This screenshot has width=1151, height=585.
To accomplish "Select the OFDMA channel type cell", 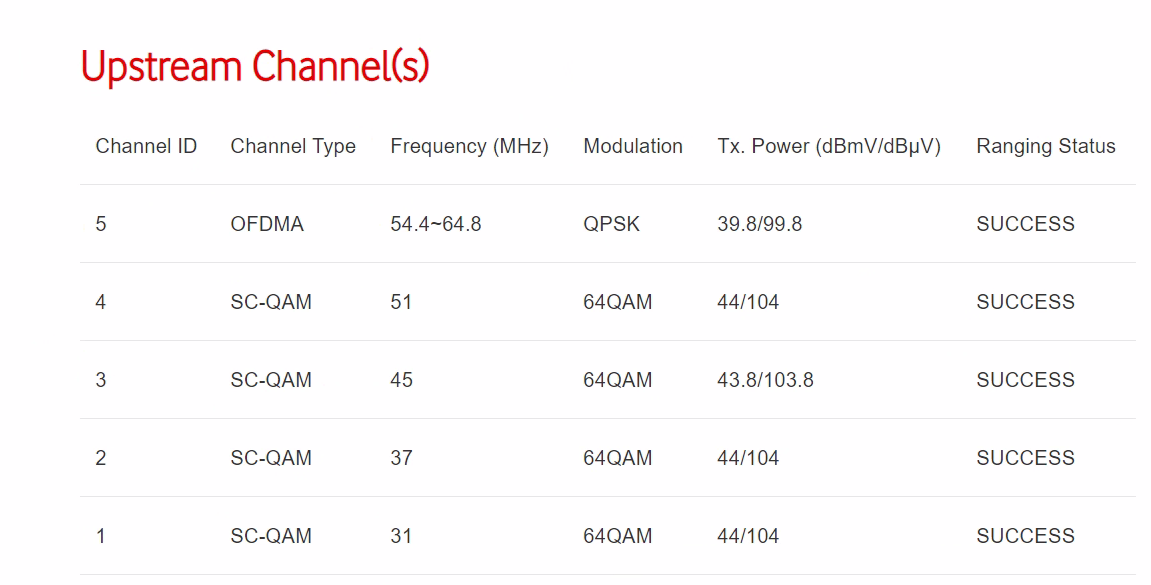I will point(267,224).
